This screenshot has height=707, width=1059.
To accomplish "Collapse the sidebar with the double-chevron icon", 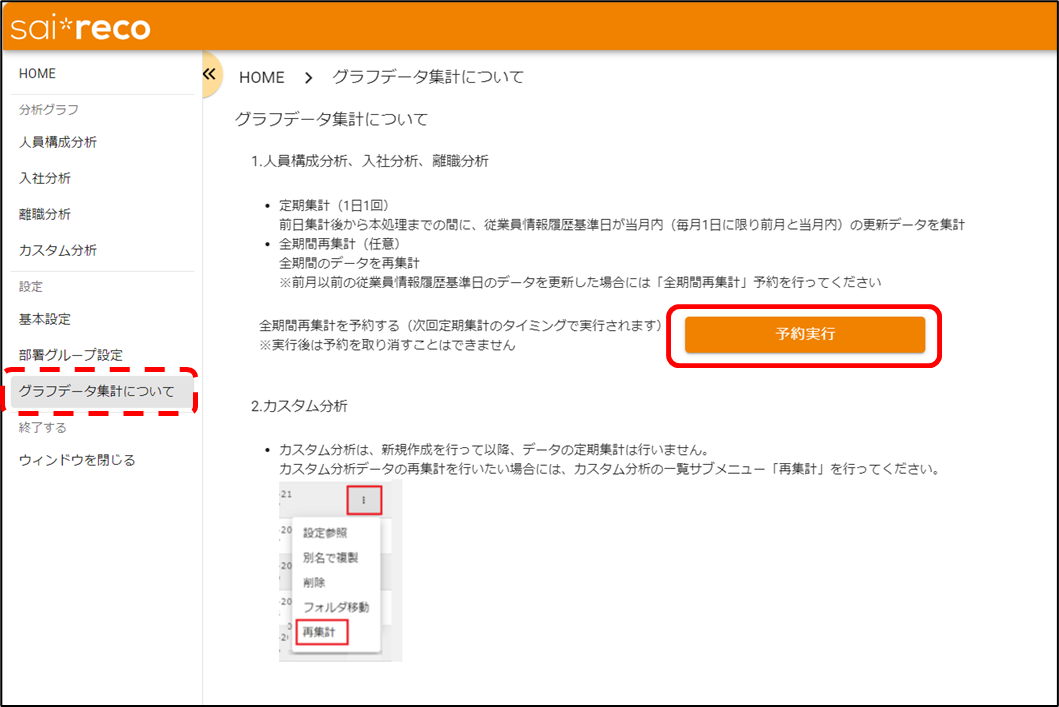I will tap(209, 75).
